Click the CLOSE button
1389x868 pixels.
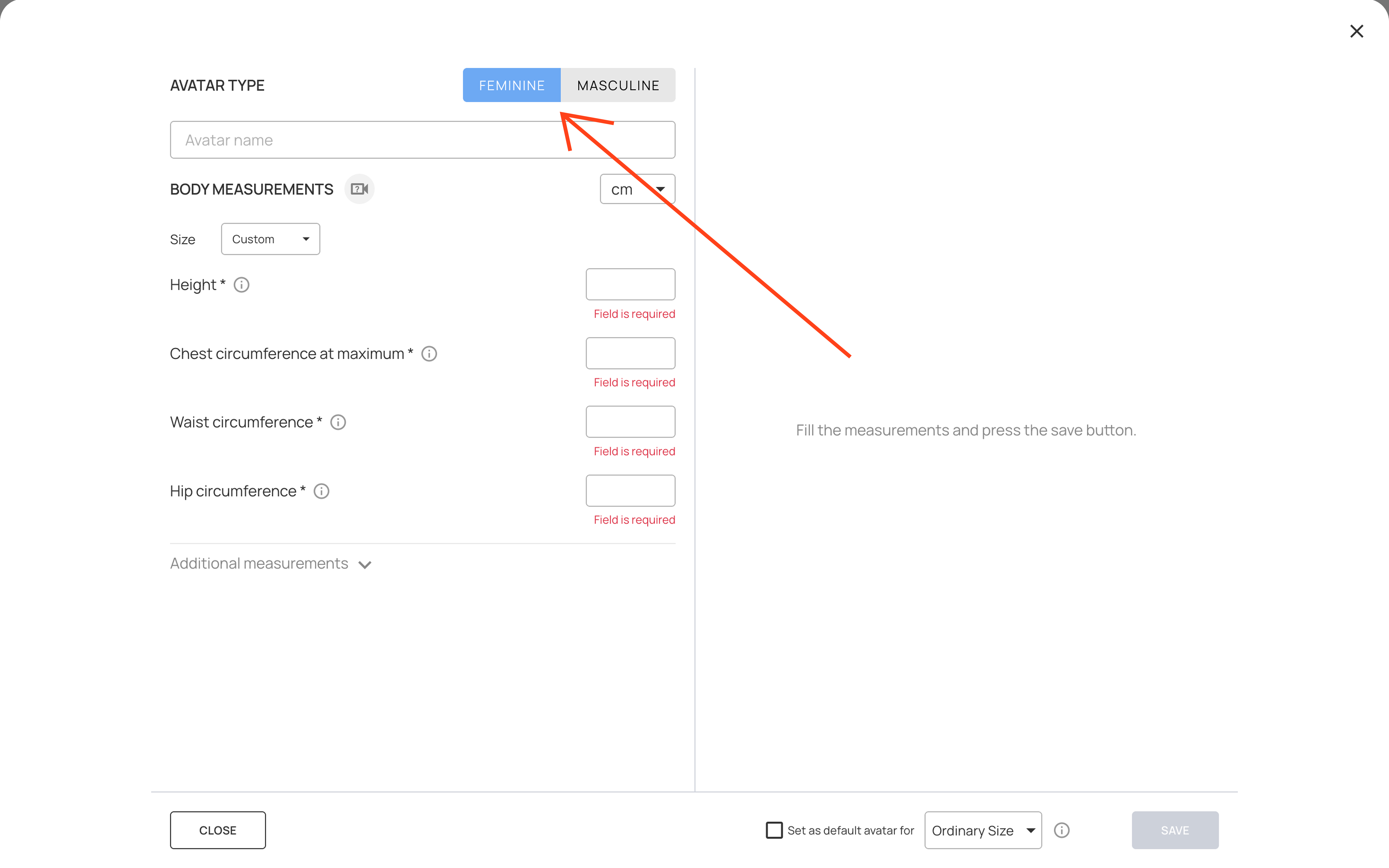218,830
